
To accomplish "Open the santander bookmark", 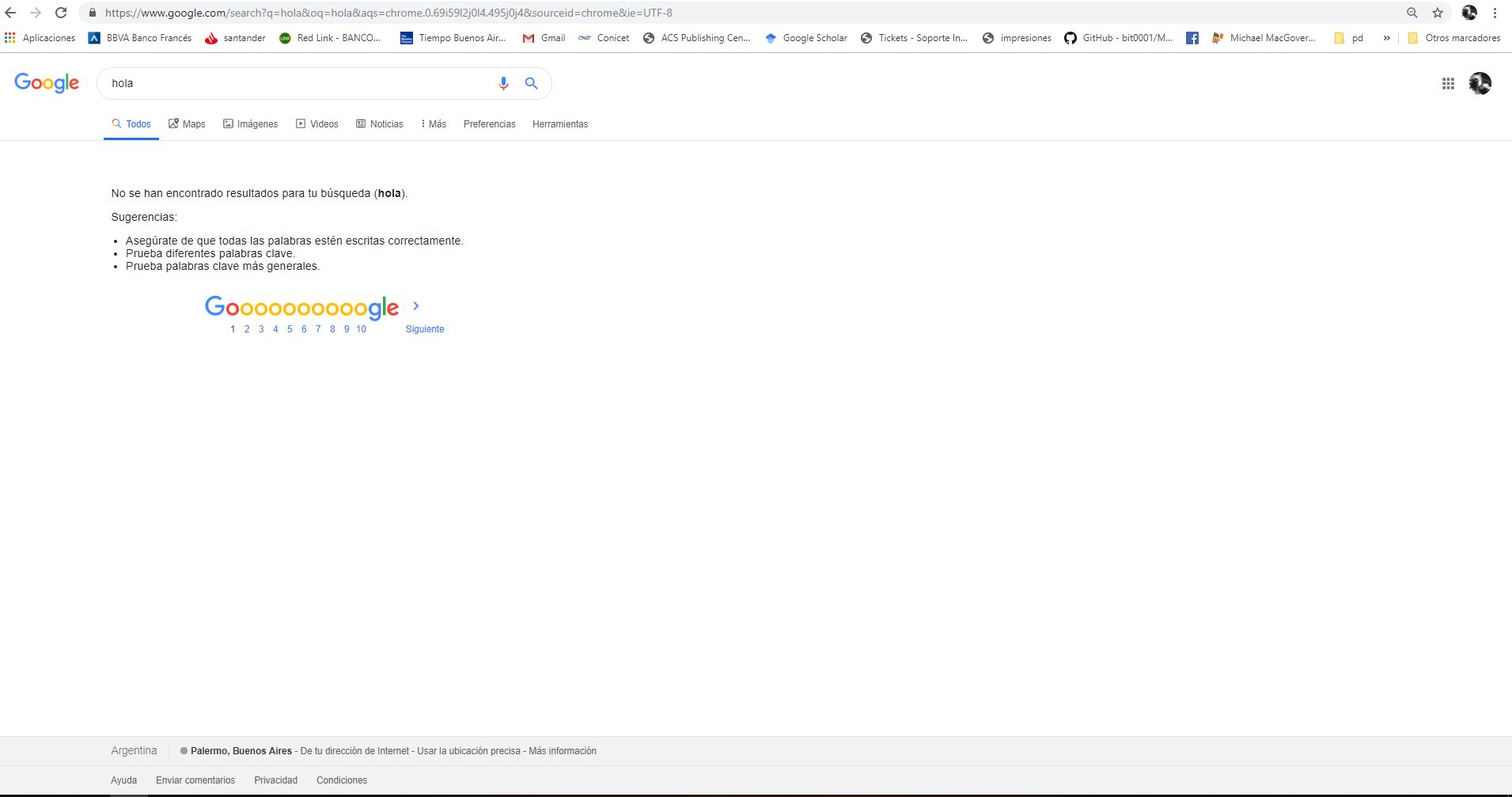I will click(x=235, y=38).
